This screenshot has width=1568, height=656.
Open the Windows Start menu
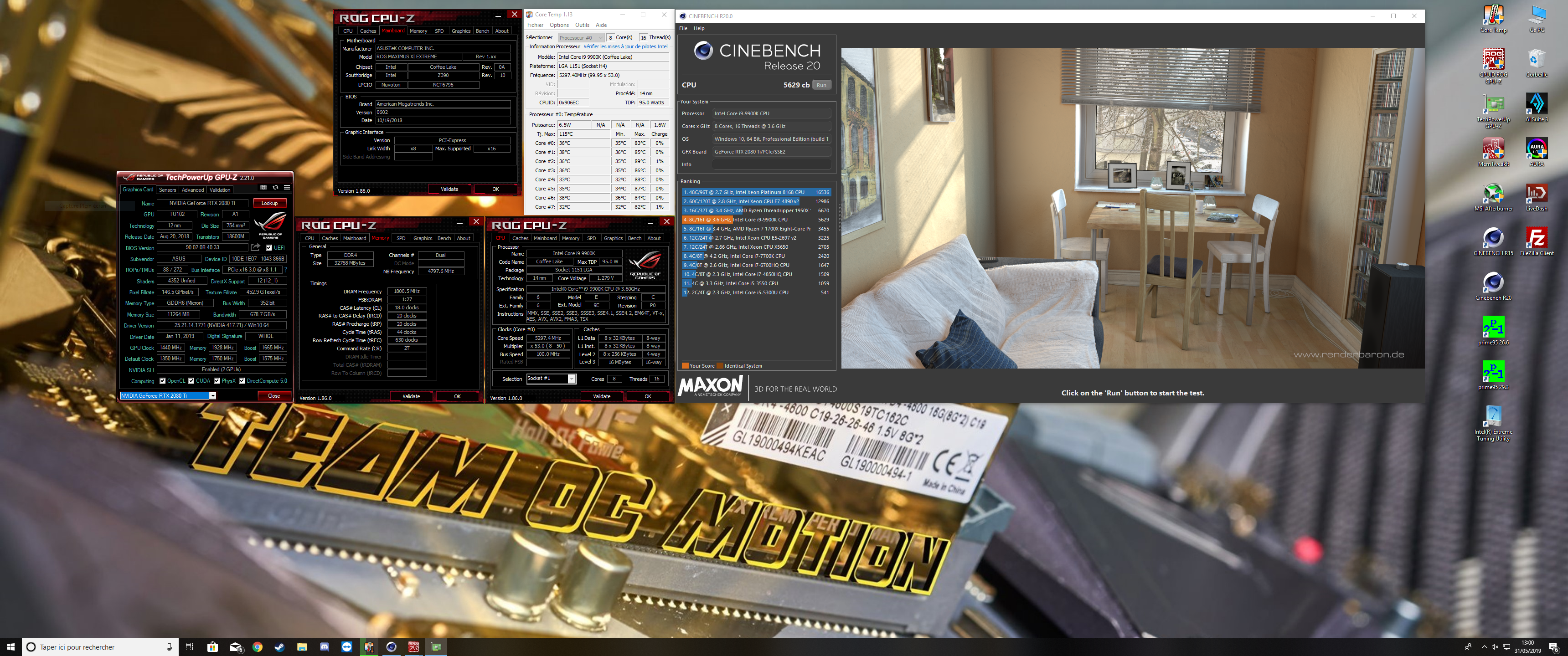tap(10, 647)
